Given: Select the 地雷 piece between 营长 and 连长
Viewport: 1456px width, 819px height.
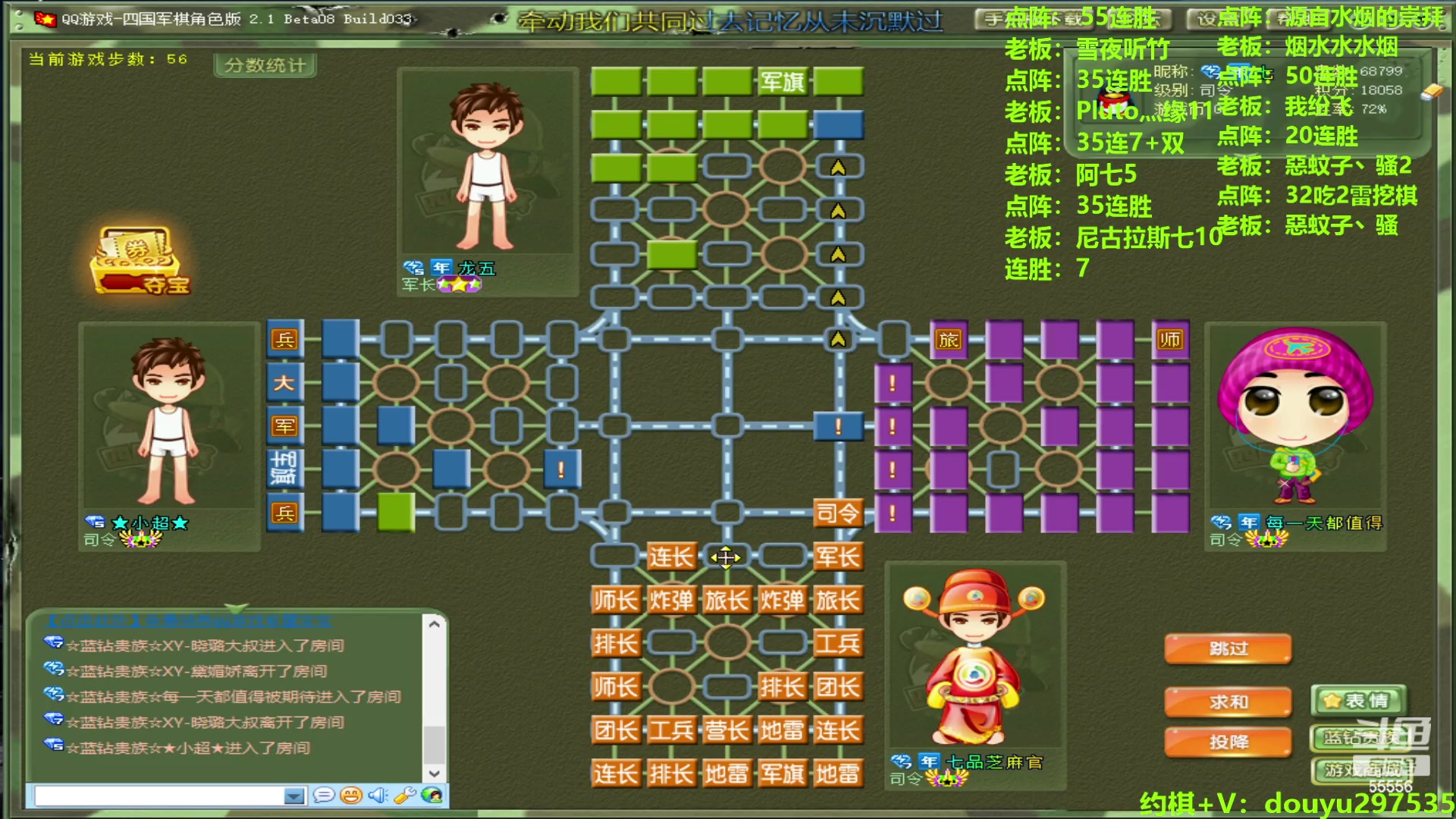Looking at the screenshot, I should coord(782,730).
